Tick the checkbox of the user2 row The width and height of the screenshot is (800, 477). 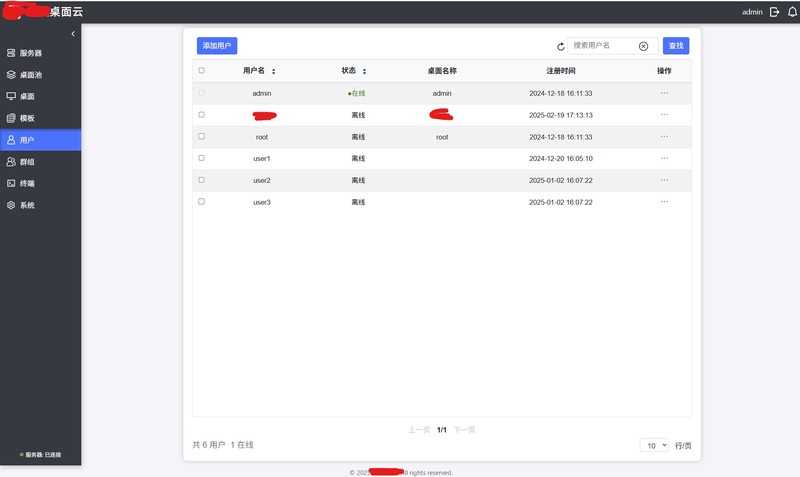coord(202,180)
